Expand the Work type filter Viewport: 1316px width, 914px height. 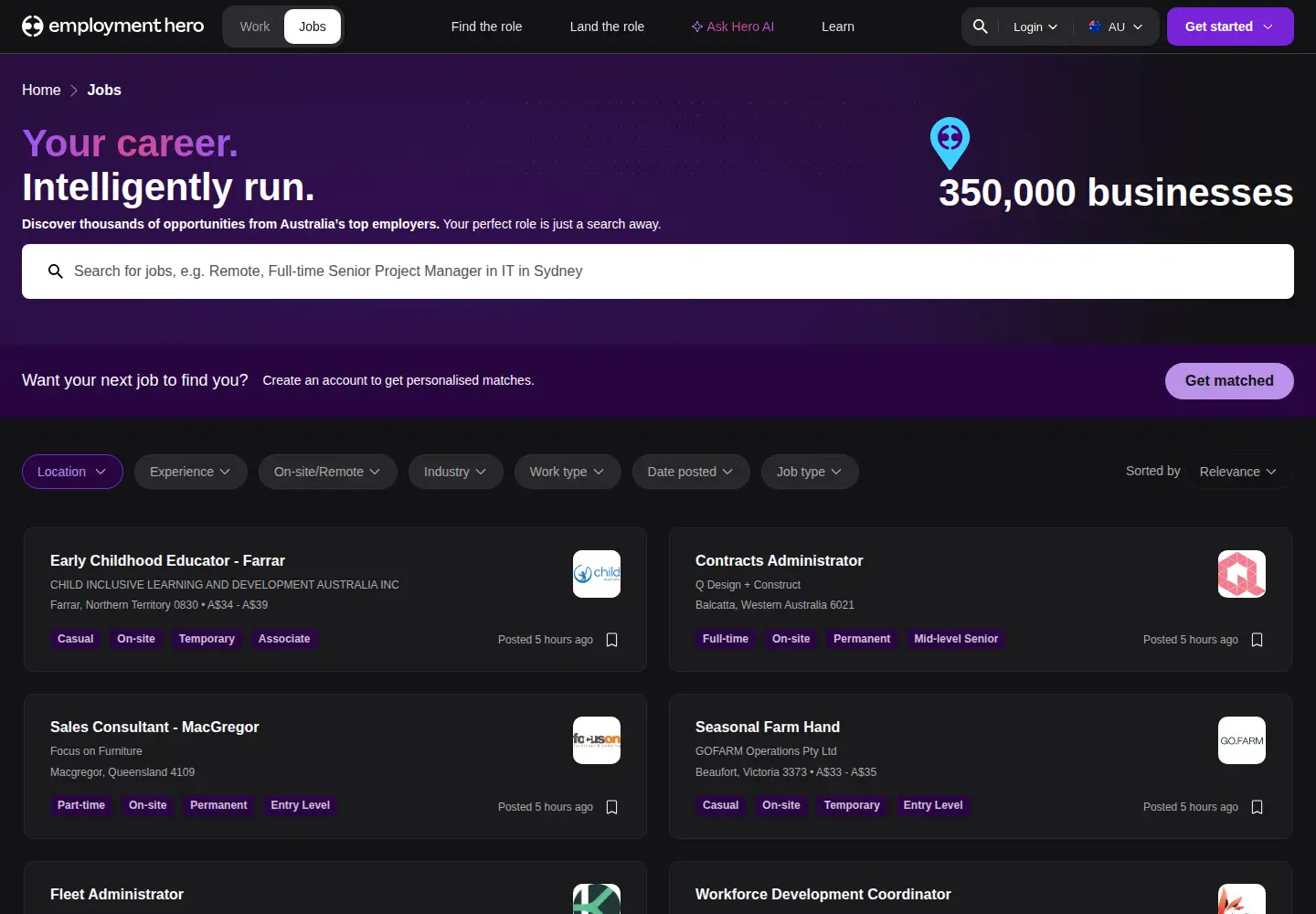(568, 472)
